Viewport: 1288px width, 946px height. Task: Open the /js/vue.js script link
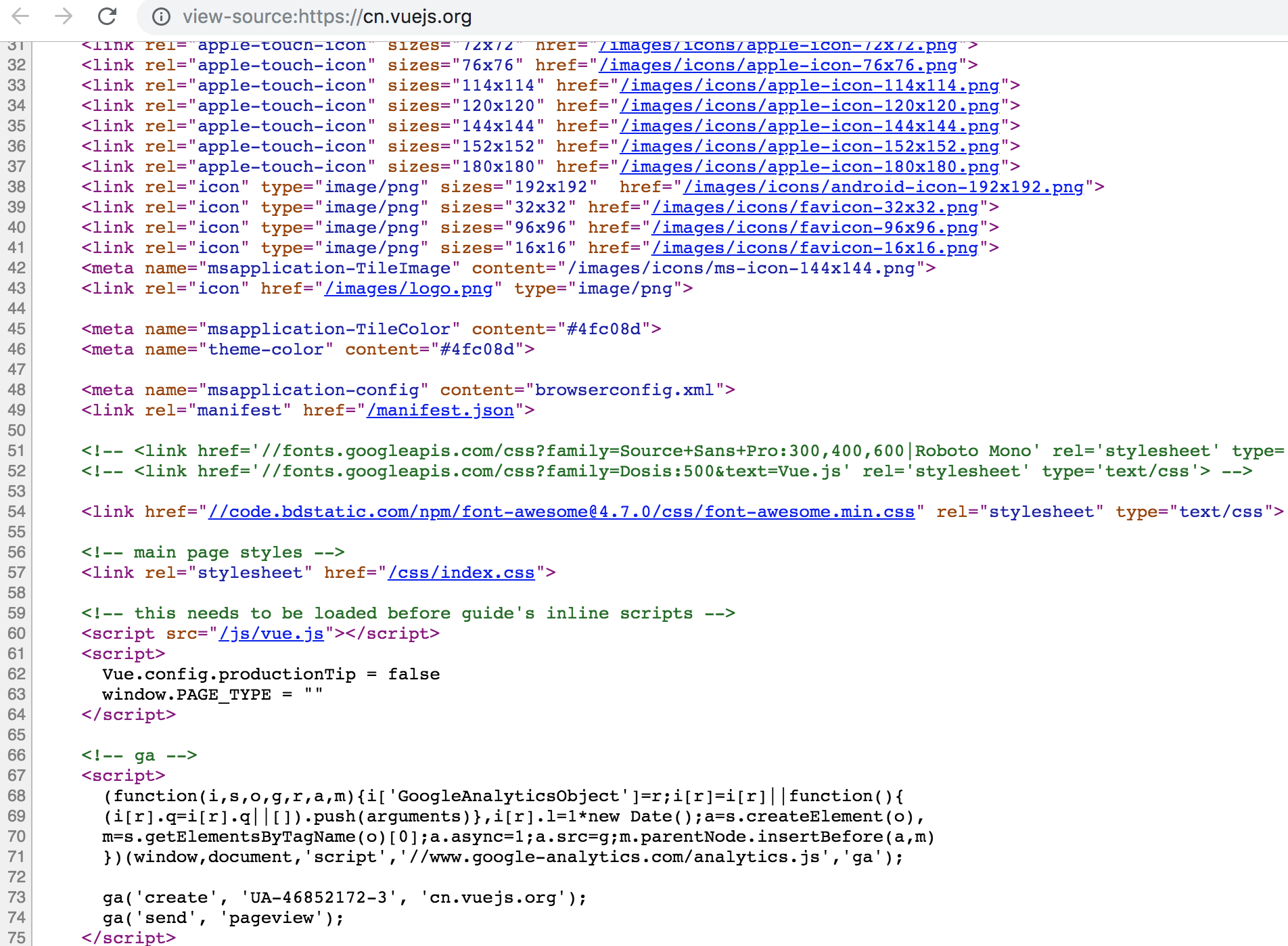(x=271, y=634)
